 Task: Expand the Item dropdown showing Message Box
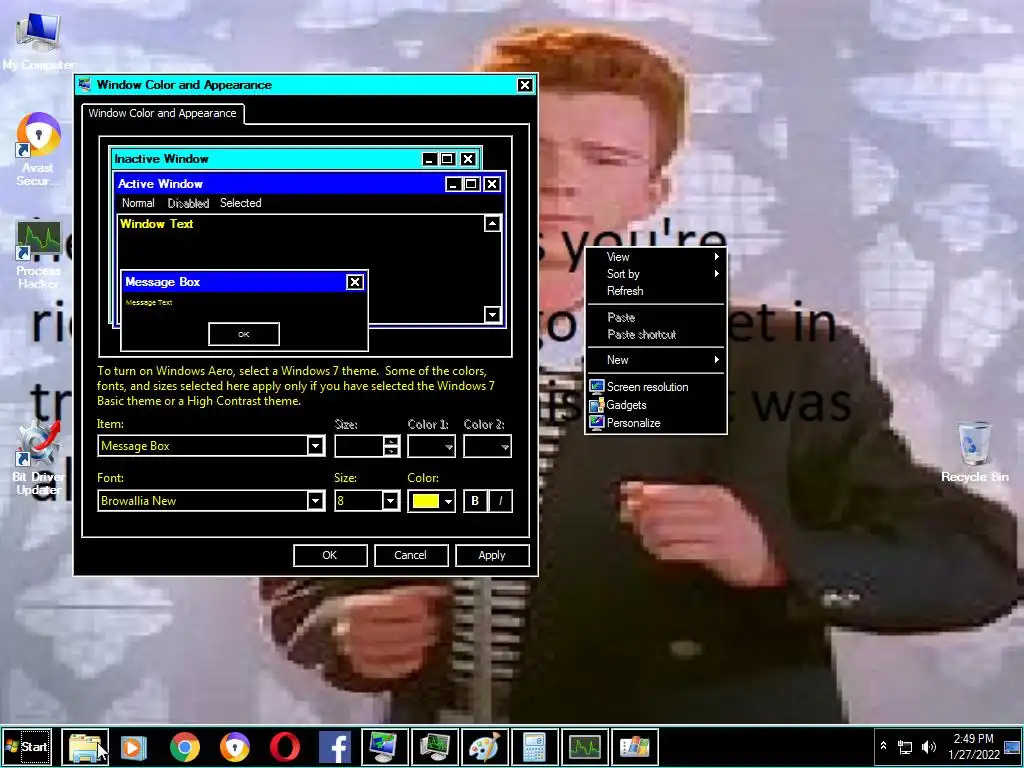pos(315,446)
